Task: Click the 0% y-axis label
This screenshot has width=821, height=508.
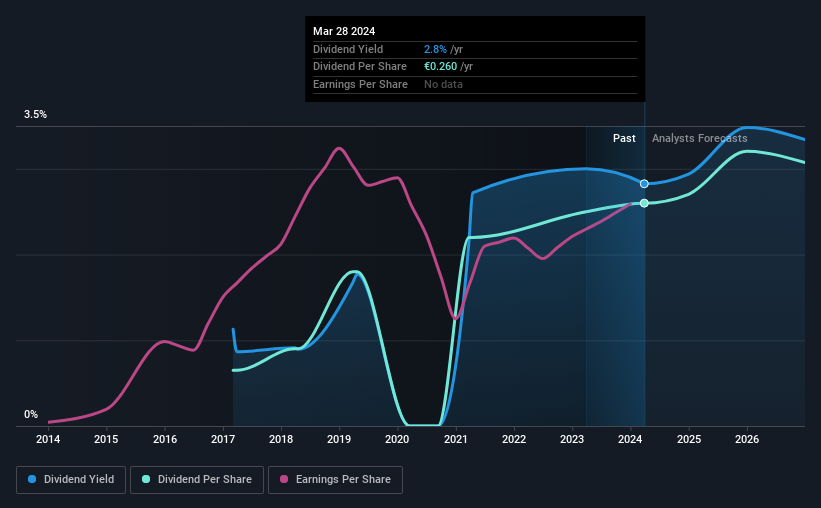Action: [31, 414]
